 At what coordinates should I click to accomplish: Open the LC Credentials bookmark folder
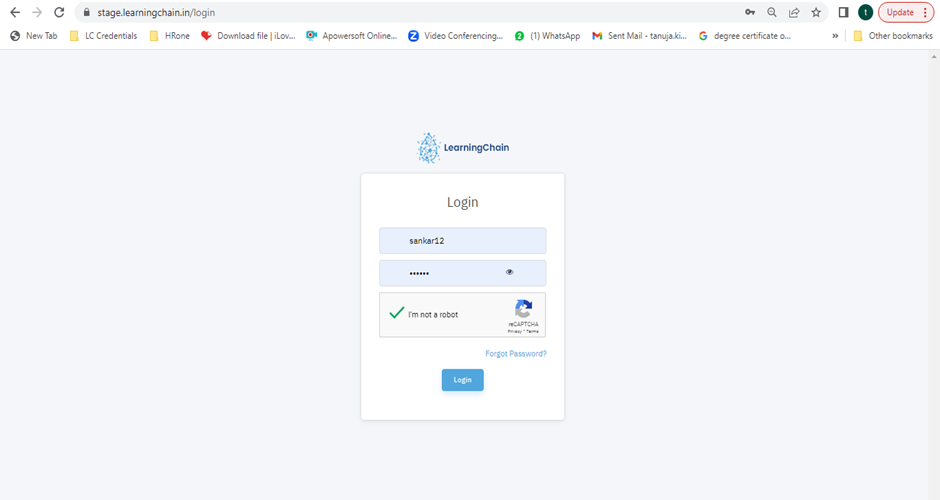click(103, 36)
